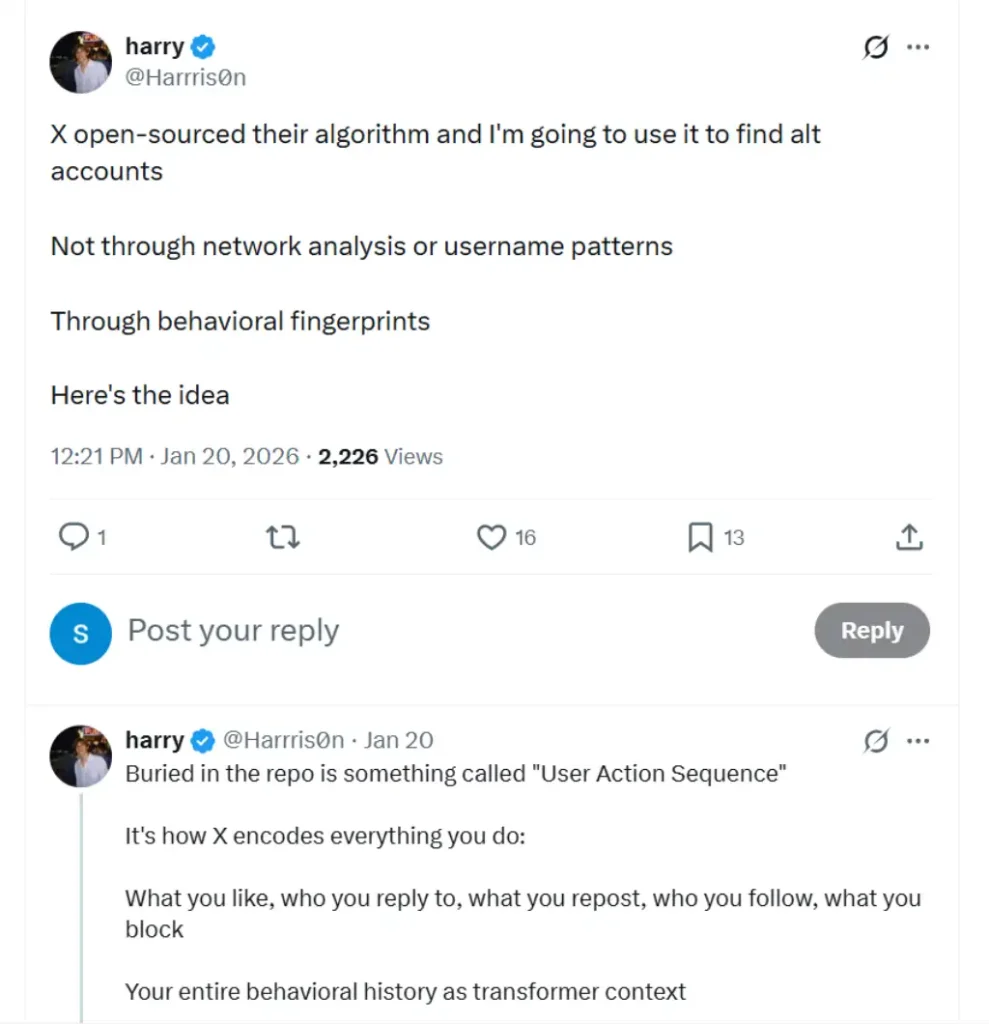
Task: Open three-dot More menu on reply post
Action: 917,741
